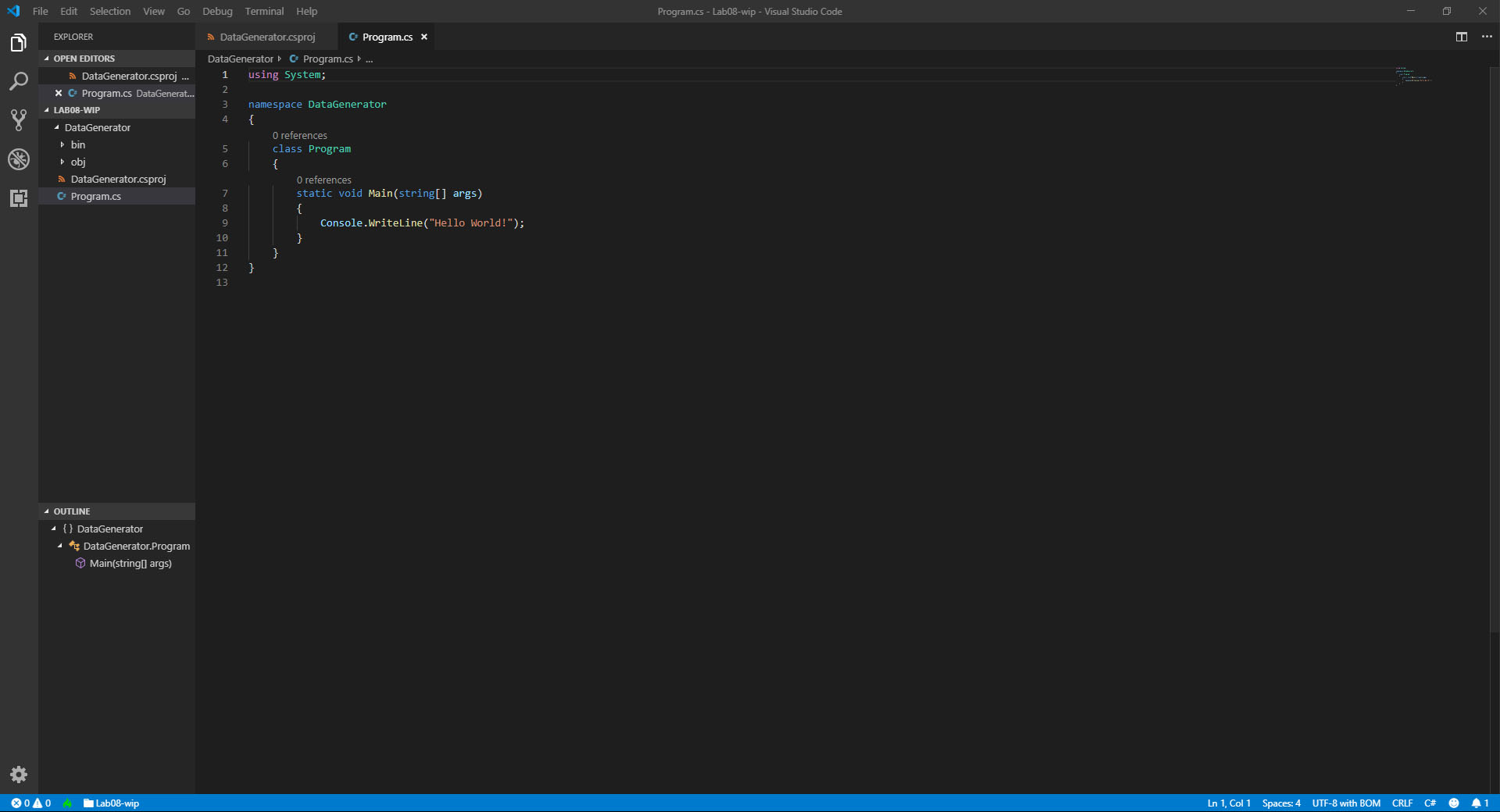Collapse the DataGenerator folder in Explorer
Image resolution: width=1500 pixels, height=812 pixels.
coord(56,127)
